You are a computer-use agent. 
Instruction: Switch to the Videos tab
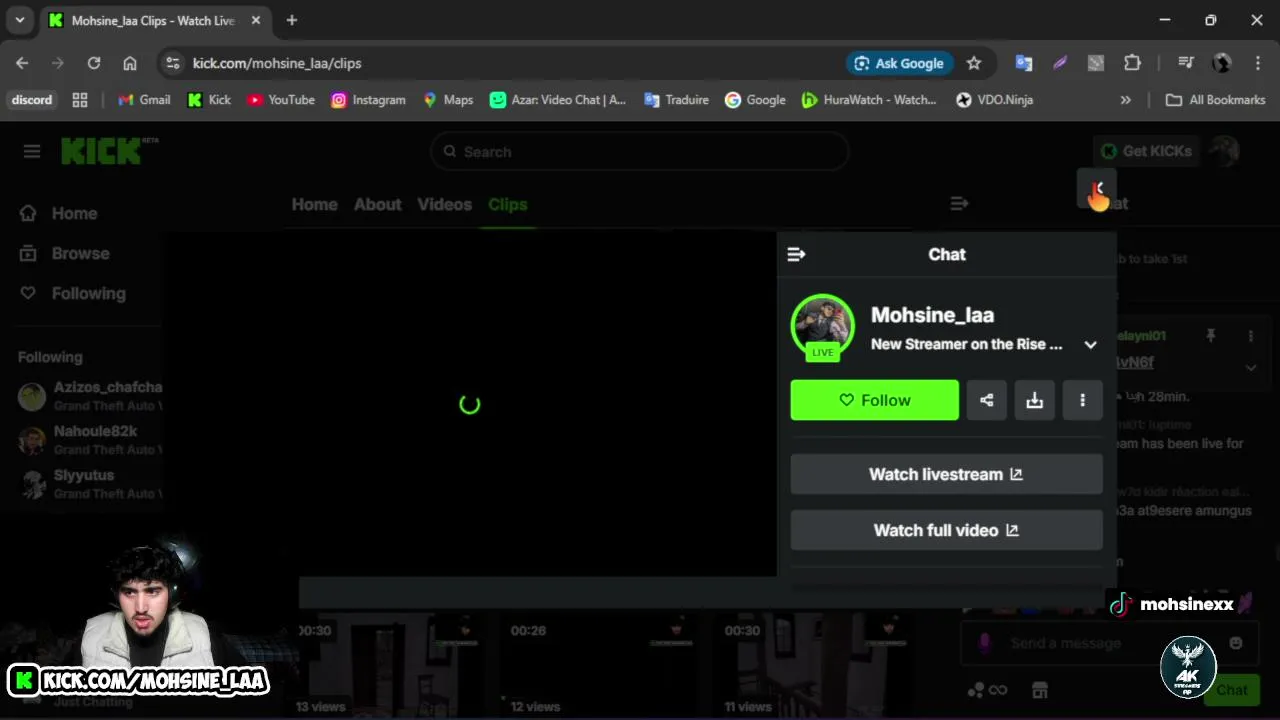coord(444,204)
